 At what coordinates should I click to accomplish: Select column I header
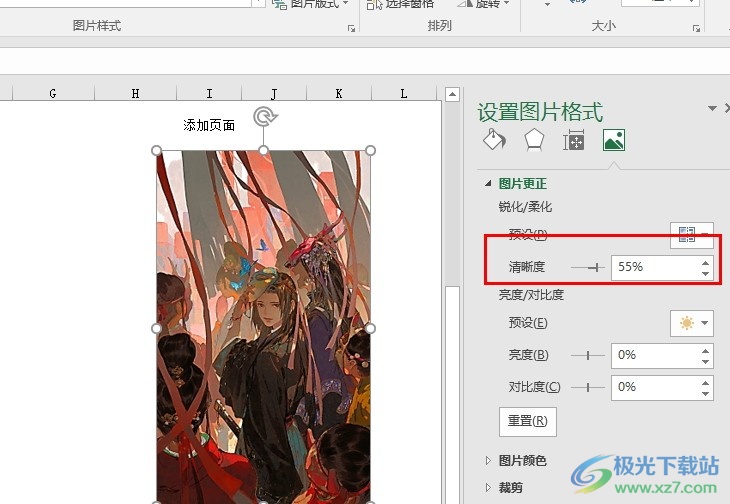[209, 93]
